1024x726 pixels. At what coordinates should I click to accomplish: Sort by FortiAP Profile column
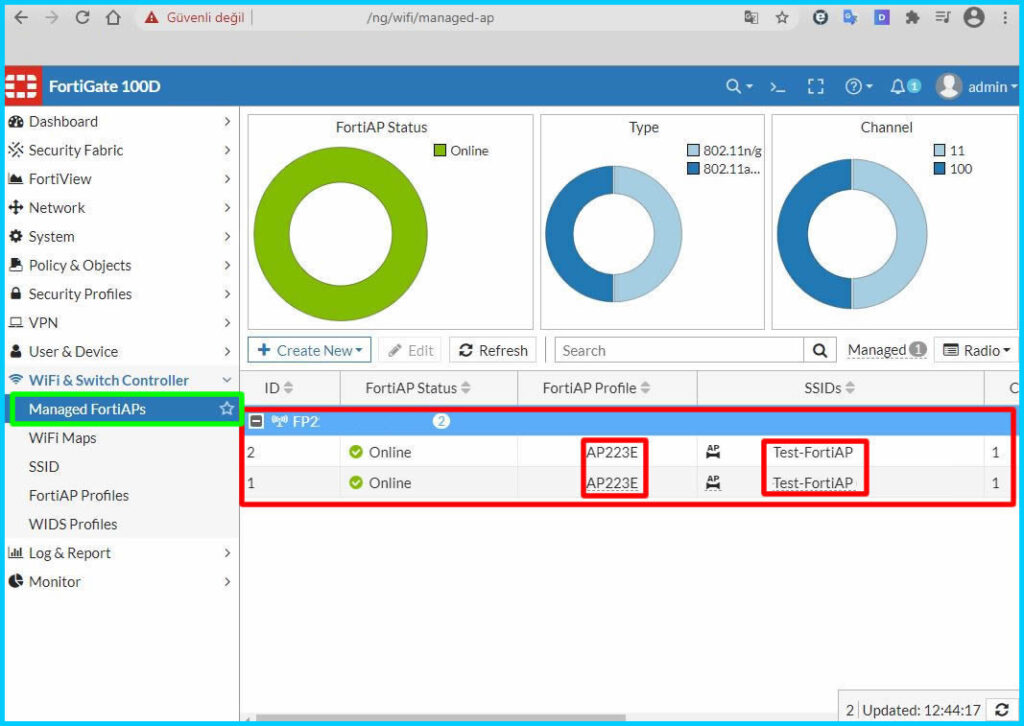596,388
